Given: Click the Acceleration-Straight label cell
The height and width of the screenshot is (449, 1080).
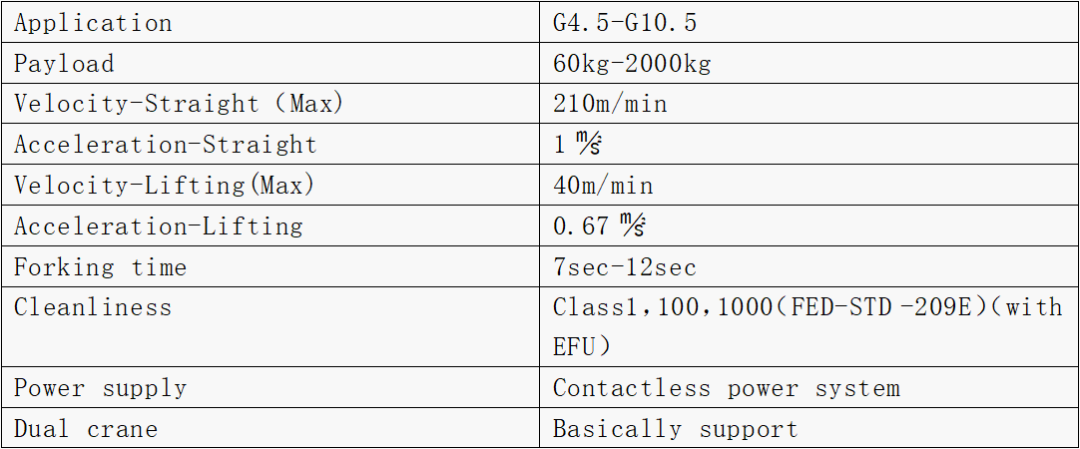Looking at the screenshot, I should (x=271, y=145).
